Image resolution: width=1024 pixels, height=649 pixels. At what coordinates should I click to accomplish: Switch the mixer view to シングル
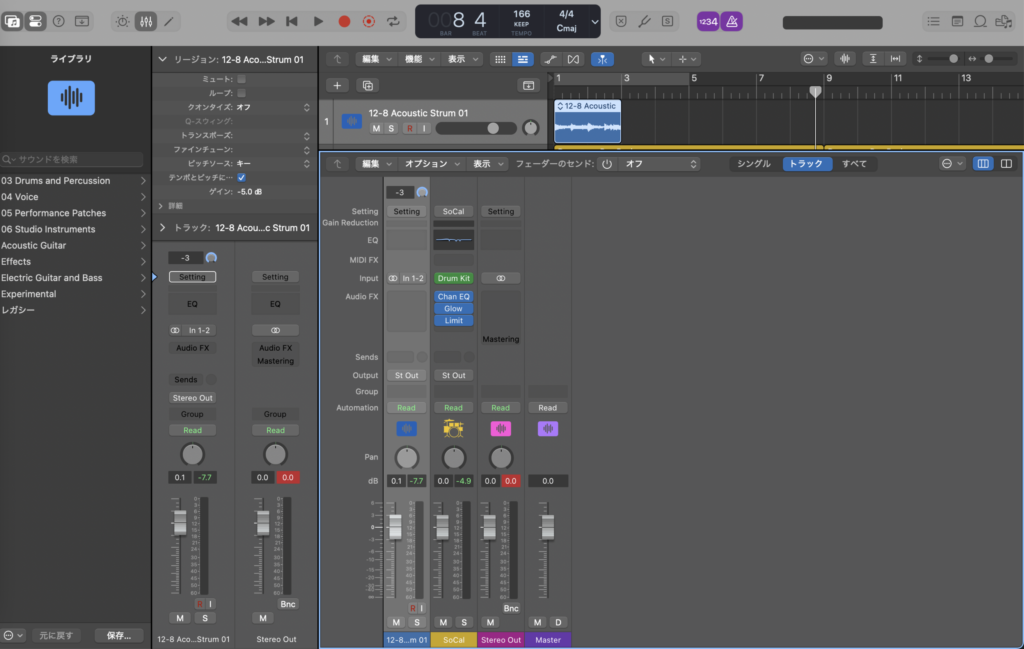(x=754, y=164)
